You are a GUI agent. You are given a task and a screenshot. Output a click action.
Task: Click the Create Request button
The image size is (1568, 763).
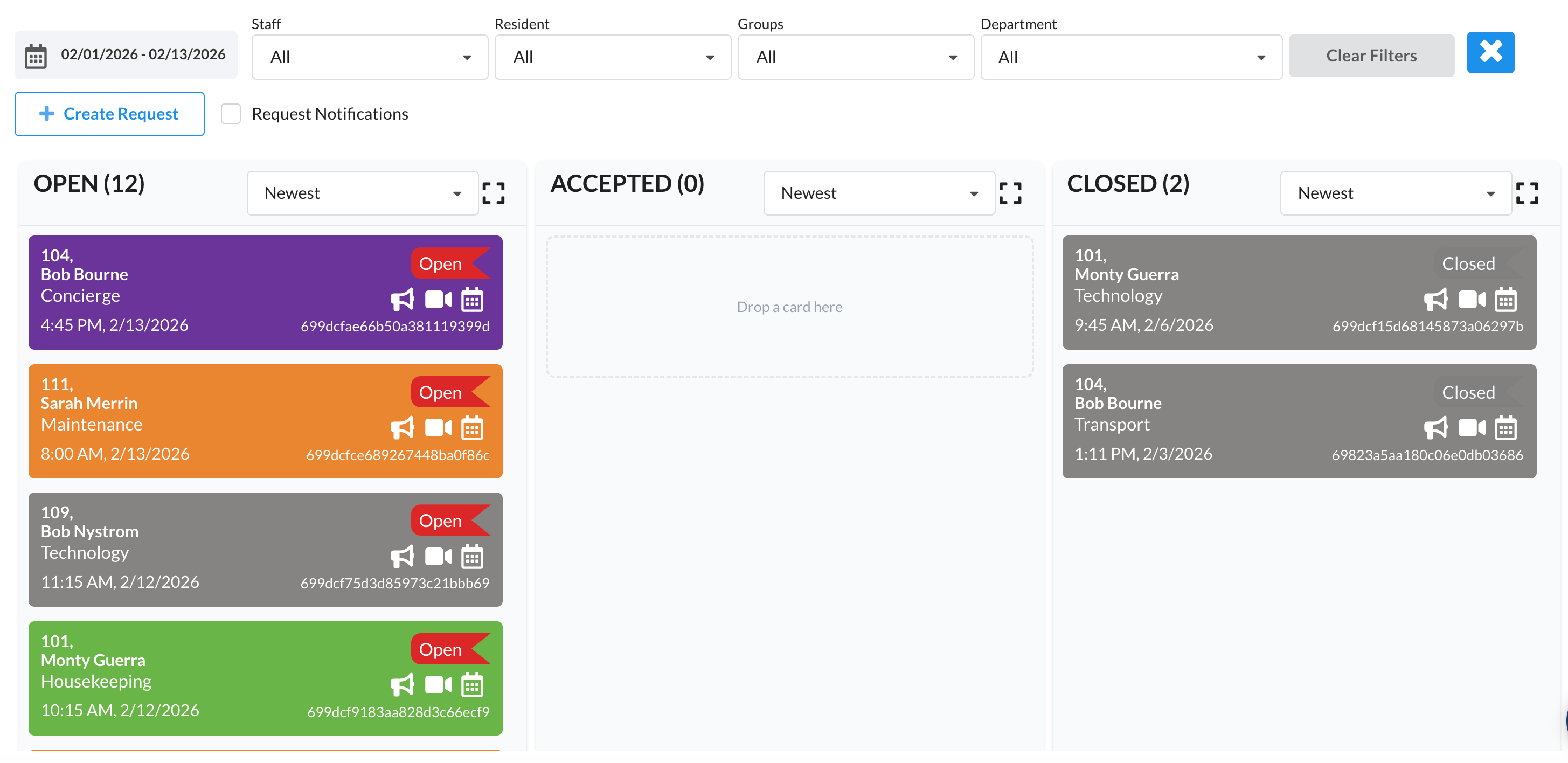(x=109, y=113)
